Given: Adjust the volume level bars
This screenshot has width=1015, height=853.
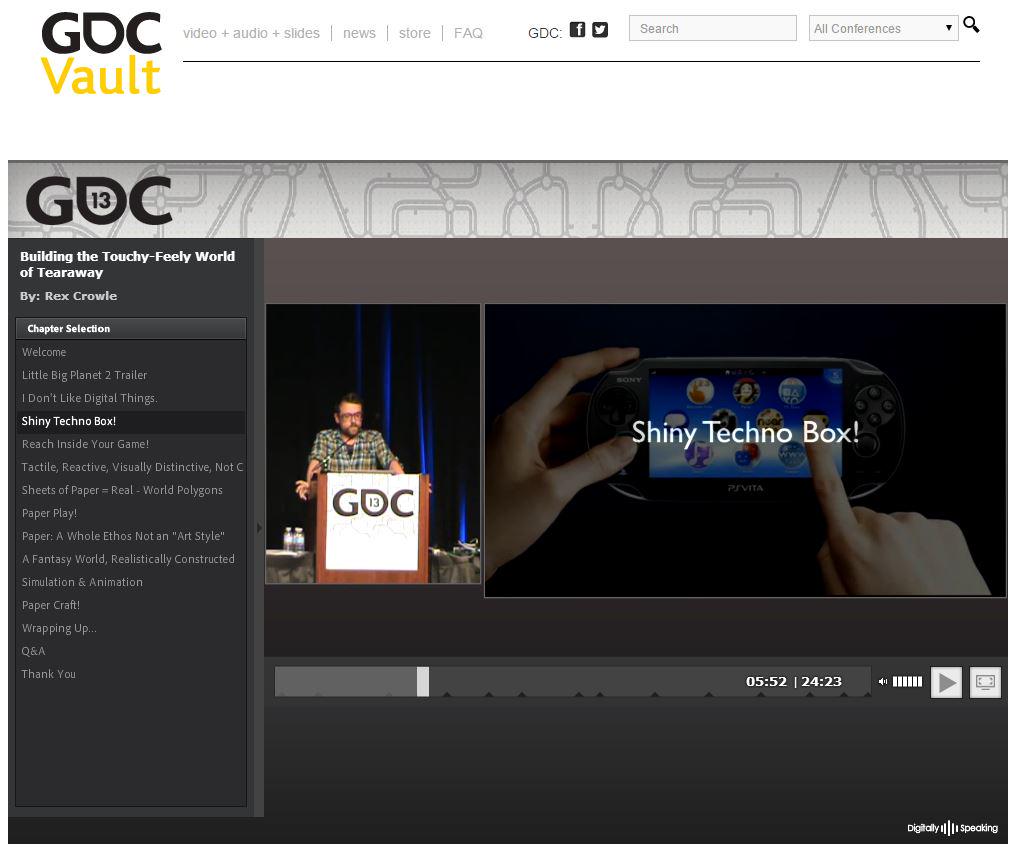Looking at the screenshot, I should click(x=907, y=681).
